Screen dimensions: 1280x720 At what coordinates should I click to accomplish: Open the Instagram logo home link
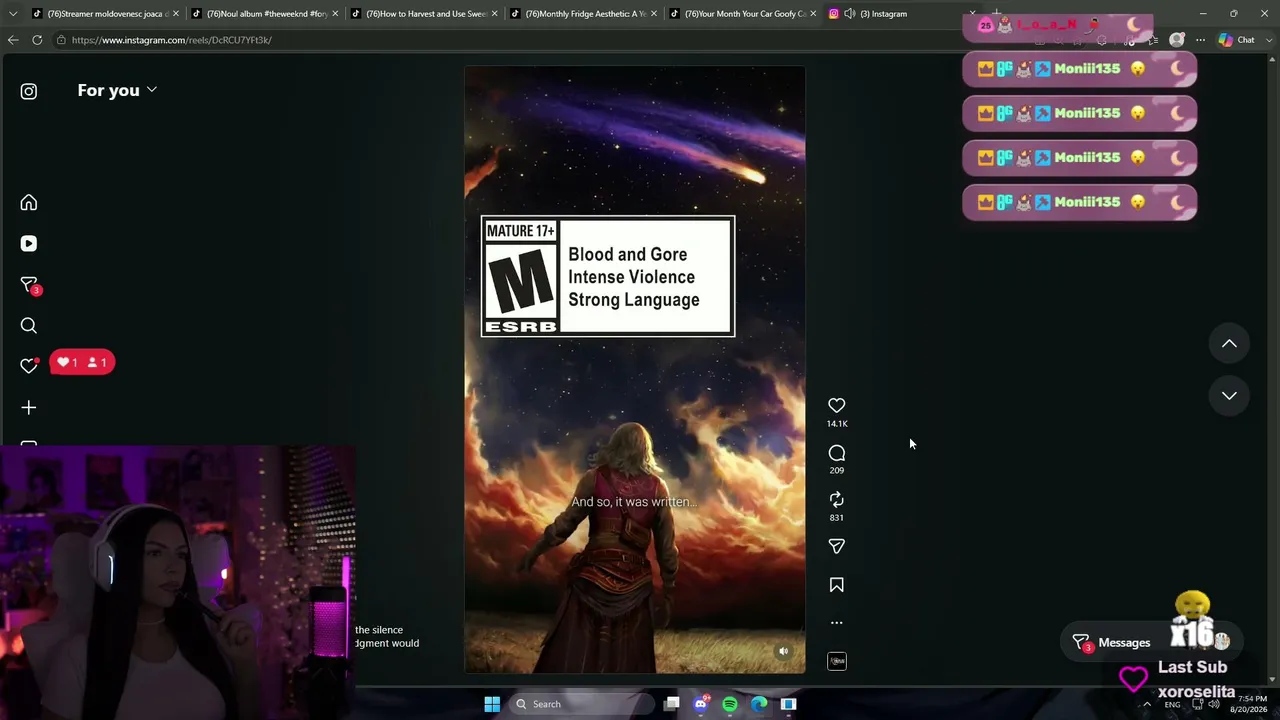point(29,91)
